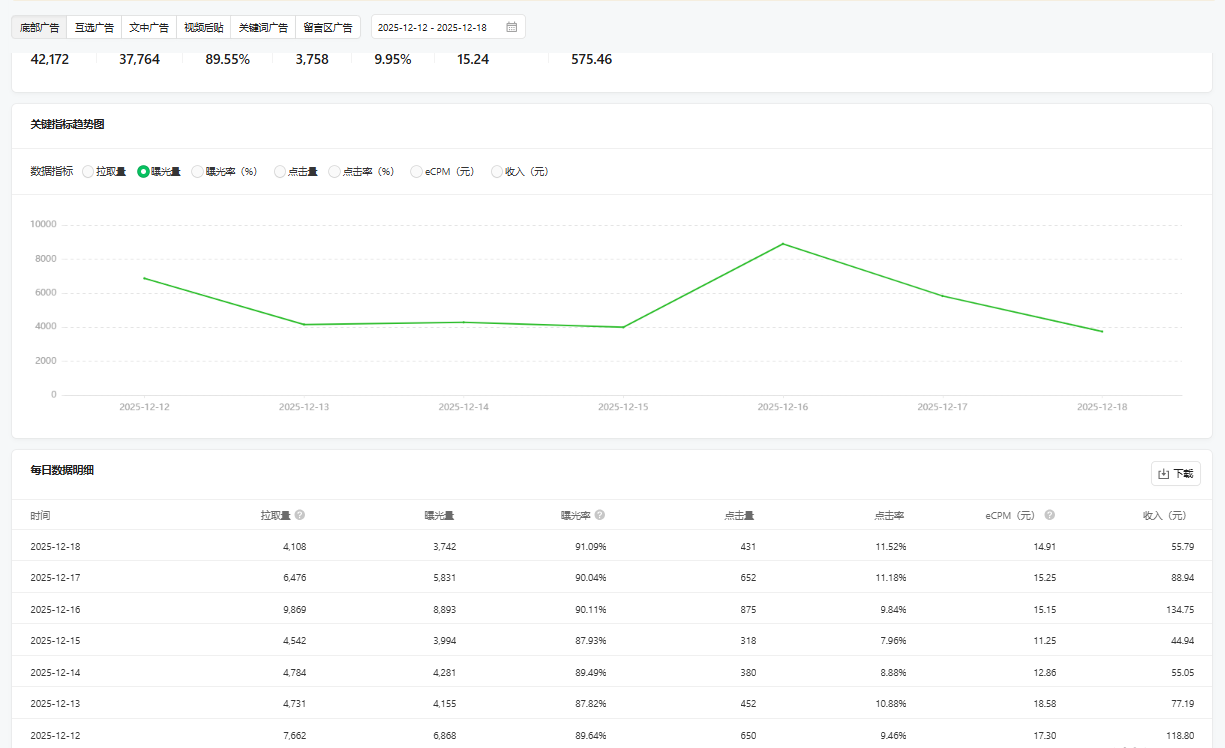Select the 曝光率 (%) radio button
1225x748 pixels.
(198, 172)
